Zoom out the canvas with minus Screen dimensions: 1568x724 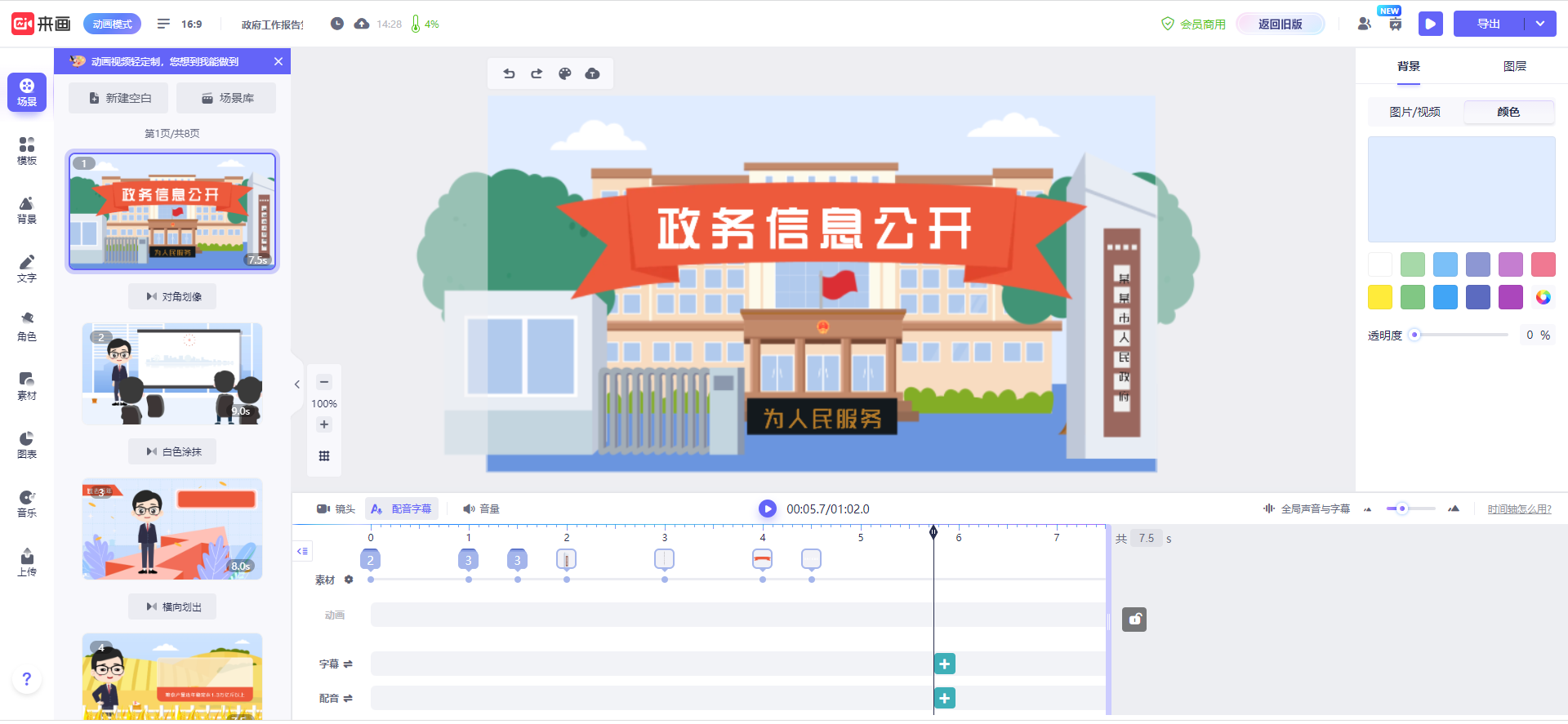click(324, 382)
